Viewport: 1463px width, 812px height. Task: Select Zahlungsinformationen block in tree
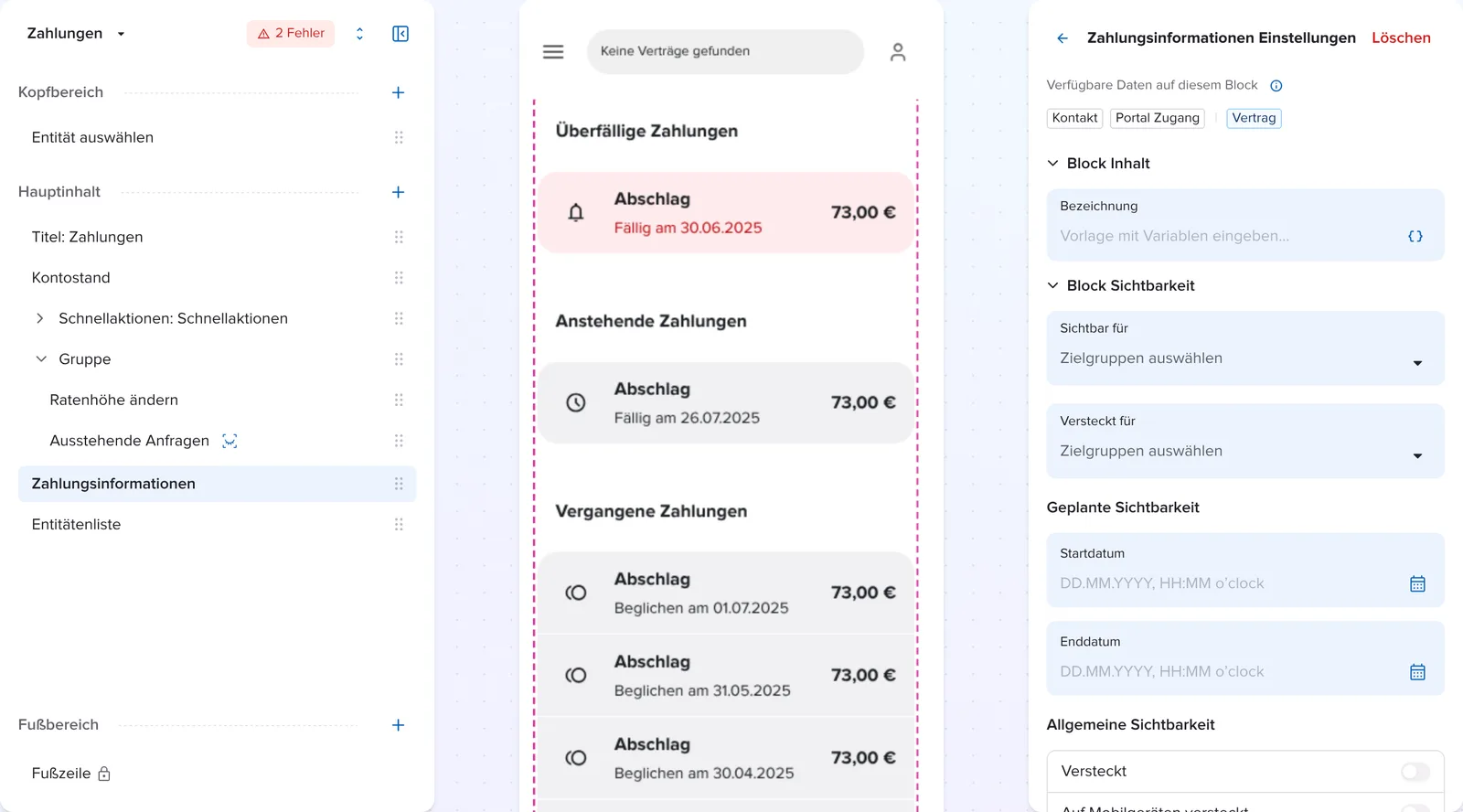(217, 484)
